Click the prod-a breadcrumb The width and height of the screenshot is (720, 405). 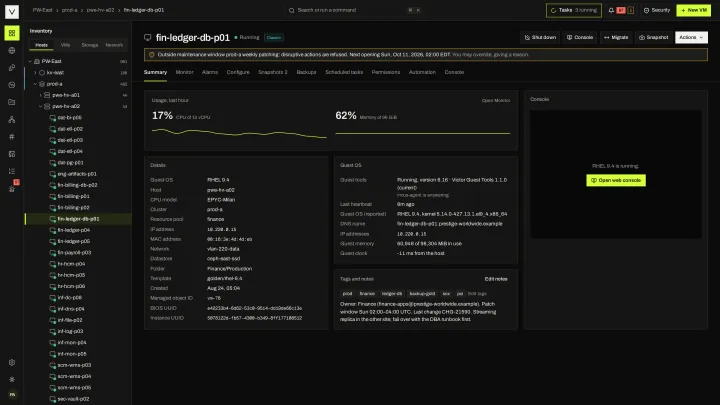(69, 10)
